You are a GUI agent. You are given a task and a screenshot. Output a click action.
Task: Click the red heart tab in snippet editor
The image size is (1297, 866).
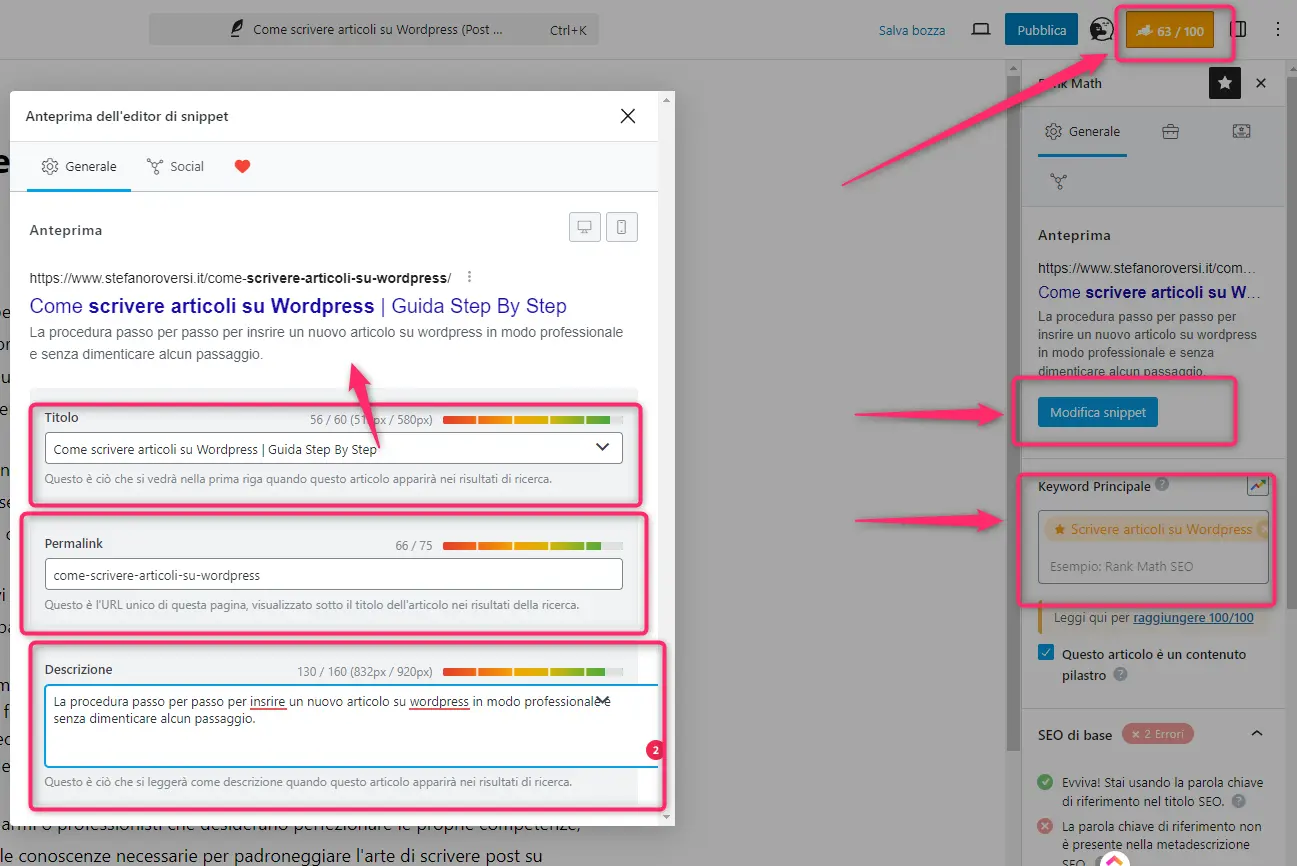(x=242, y=166)
